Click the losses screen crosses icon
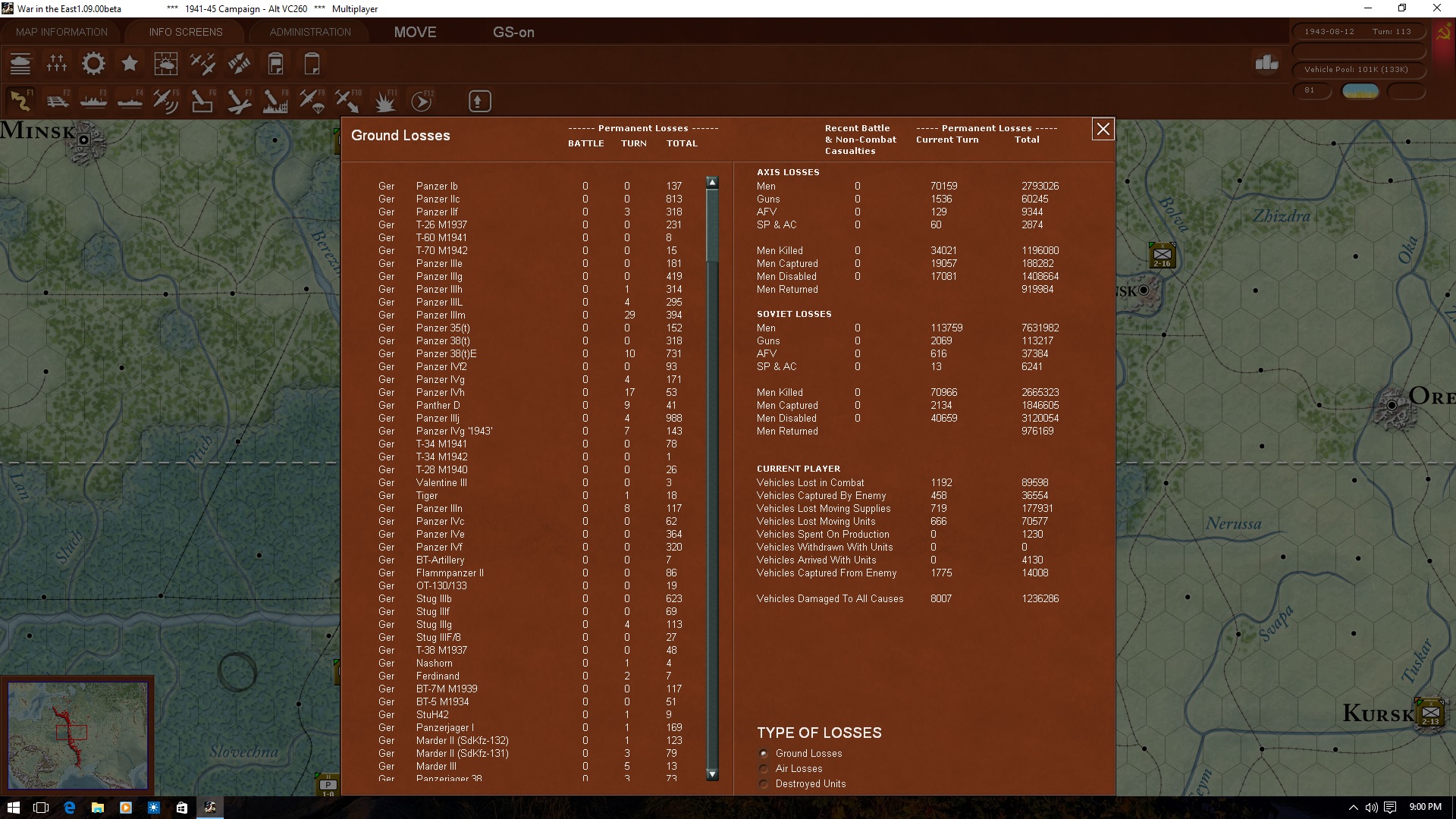 pyautogui.click(x=57, y=64)
